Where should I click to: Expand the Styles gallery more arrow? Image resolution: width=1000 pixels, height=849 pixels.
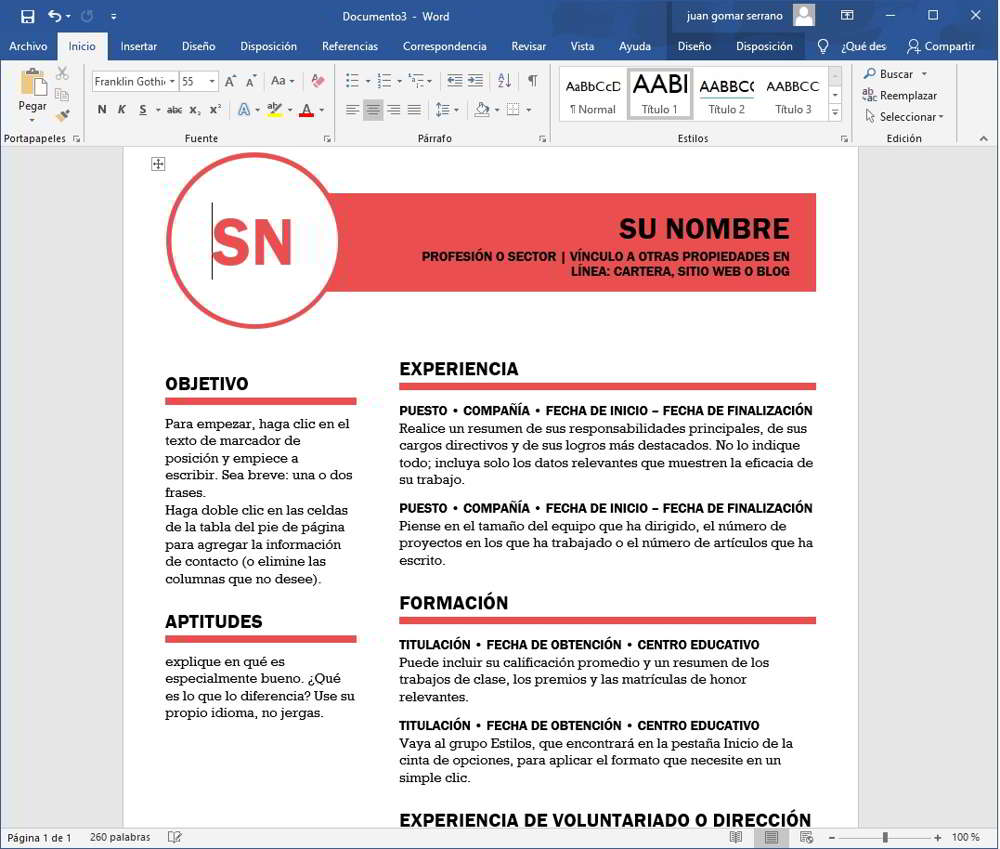(836, 113)
